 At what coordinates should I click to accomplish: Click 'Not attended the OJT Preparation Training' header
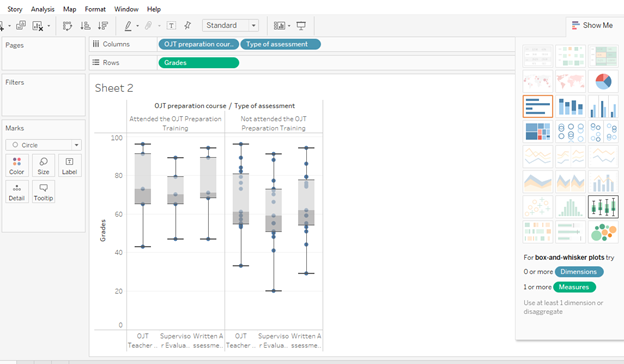pyautogui.click(x=273, y=123)
